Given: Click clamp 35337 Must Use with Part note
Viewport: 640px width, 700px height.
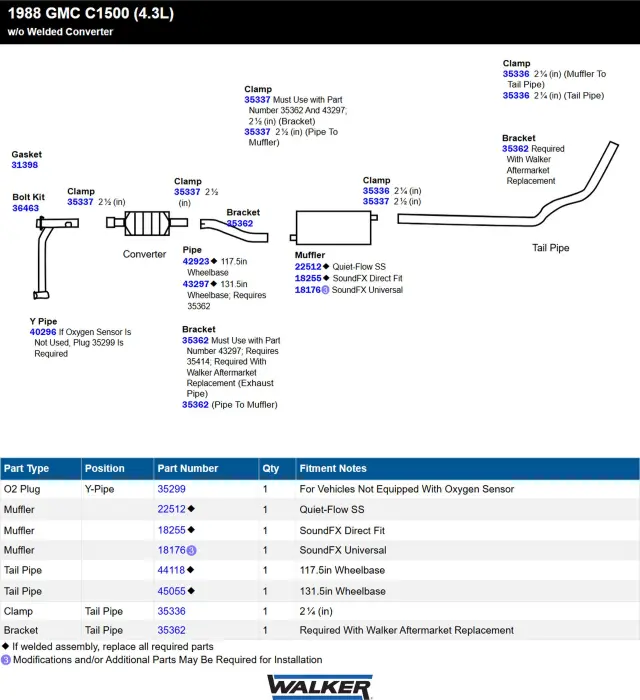Looking at the screenshot, I should [x=257, y=100].
